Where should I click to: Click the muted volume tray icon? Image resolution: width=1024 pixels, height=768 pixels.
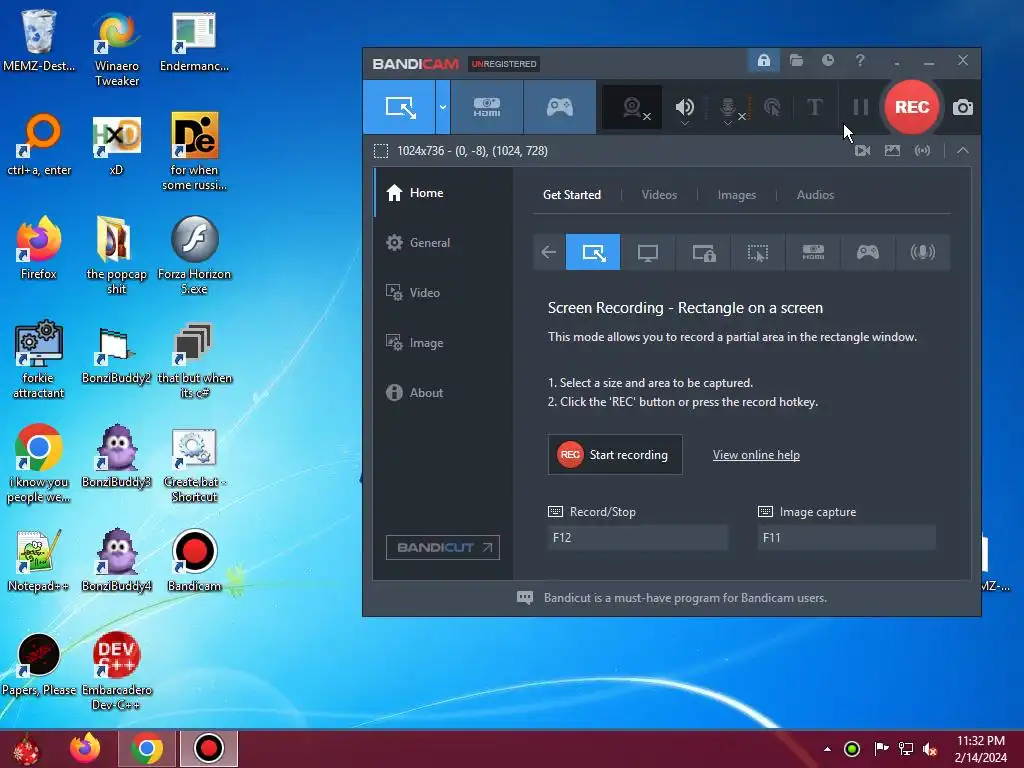click(x=930, y=749)
